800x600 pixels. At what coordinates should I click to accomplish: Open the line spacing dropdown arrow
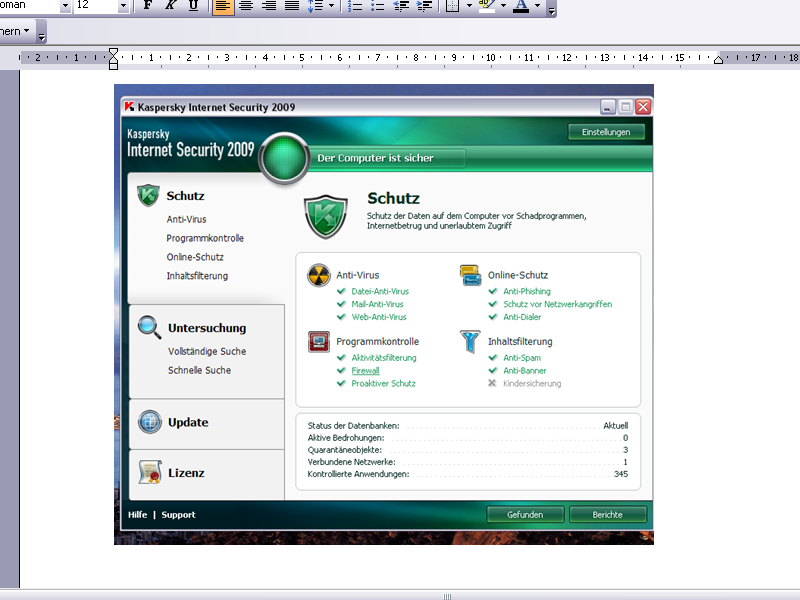[332, 6]
